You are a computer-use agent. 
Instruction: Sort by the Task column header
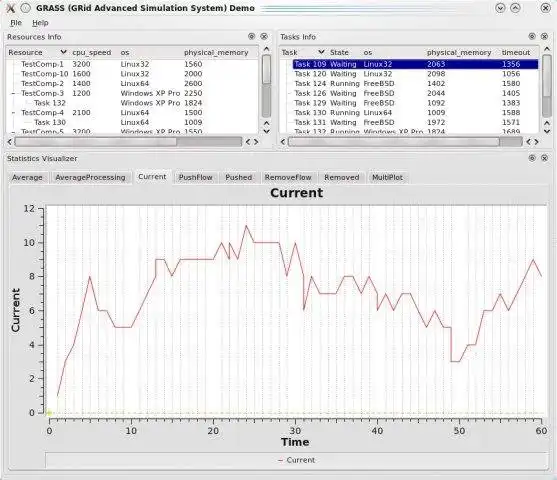[x=303, y=53]
